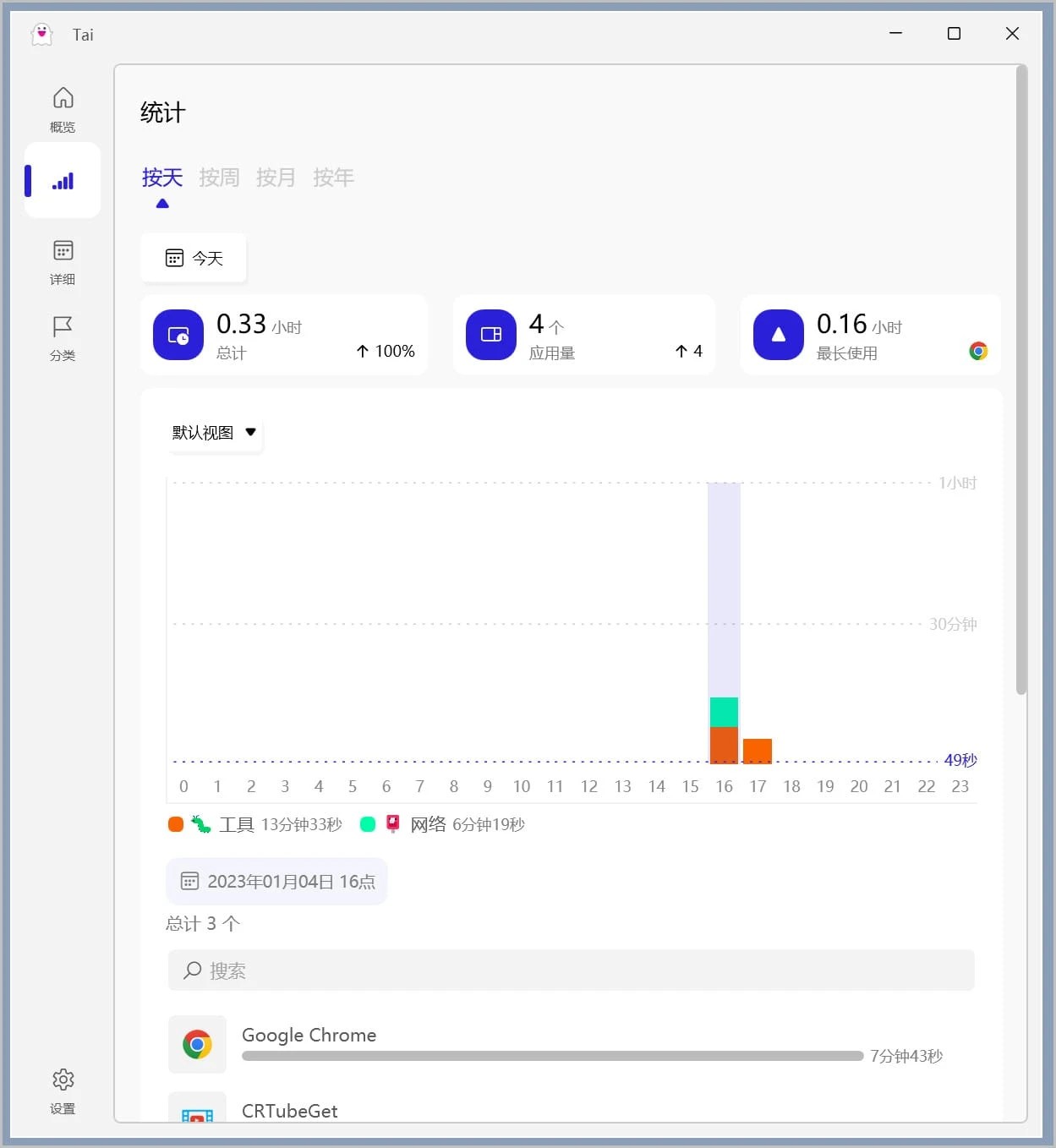This screenshot has width=1056, height=1148.
Task: Click the 工具 13分钟33秒 legend text
Action: tap(281, 824)
